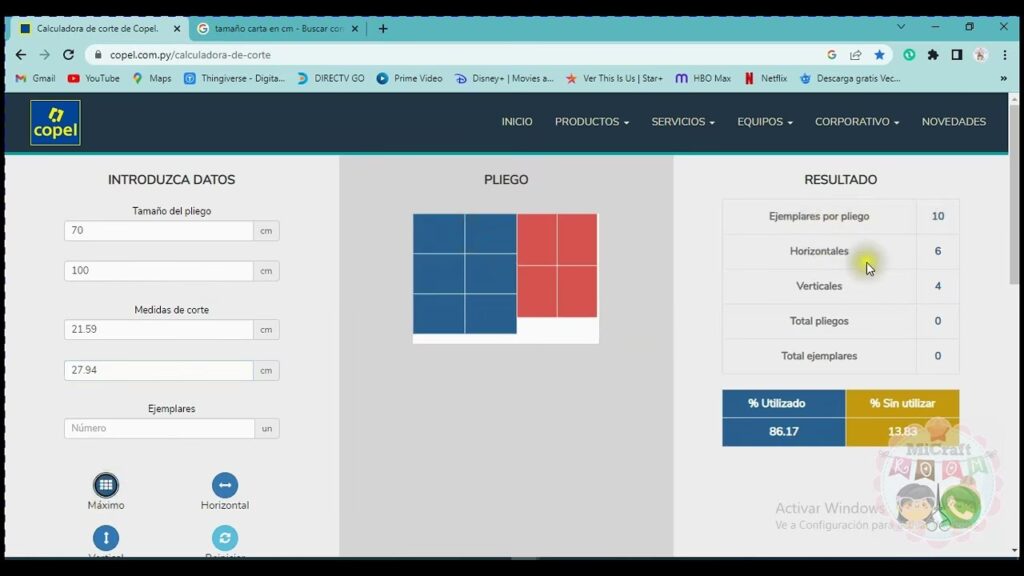Choose the Vertical cut orientation icon
The height and width of the screenshot is (576, 1024).
[106, 538]
